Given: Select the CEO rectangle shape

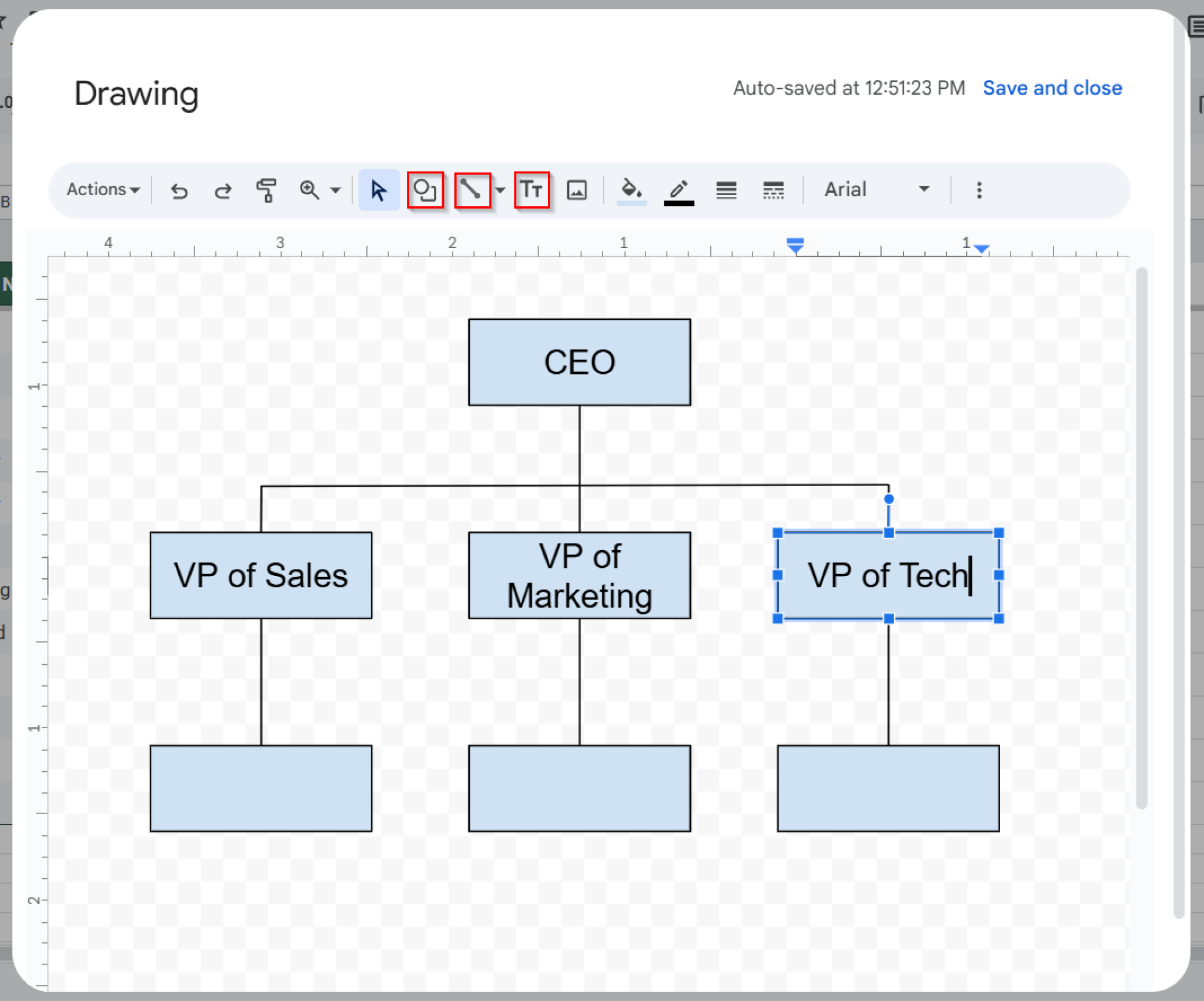Looking at the screenshot, I should click(579, 362).
